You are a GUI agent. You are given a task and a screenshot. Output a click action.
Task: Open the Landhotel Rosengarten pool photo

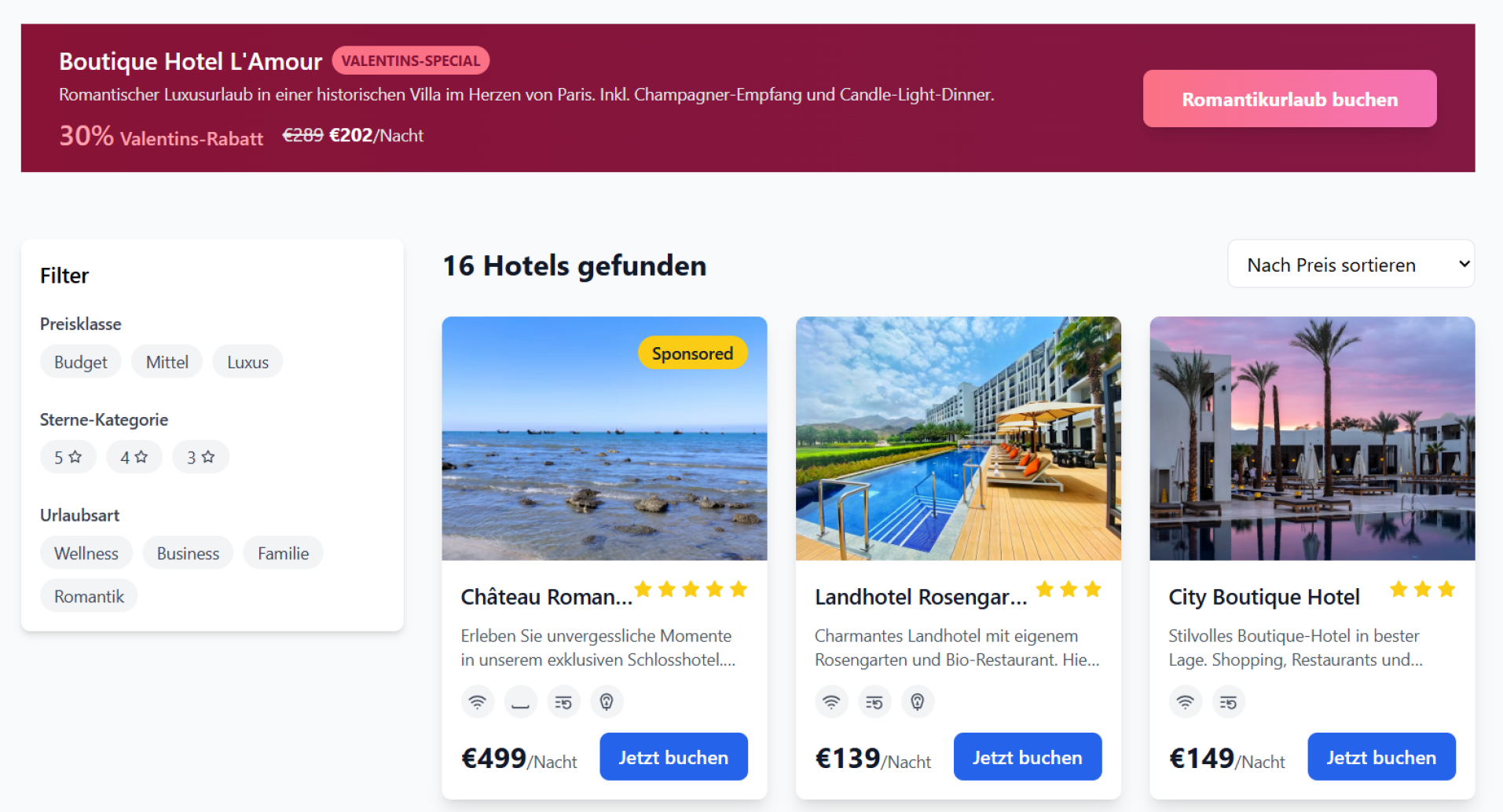click(x=958, y=438)
